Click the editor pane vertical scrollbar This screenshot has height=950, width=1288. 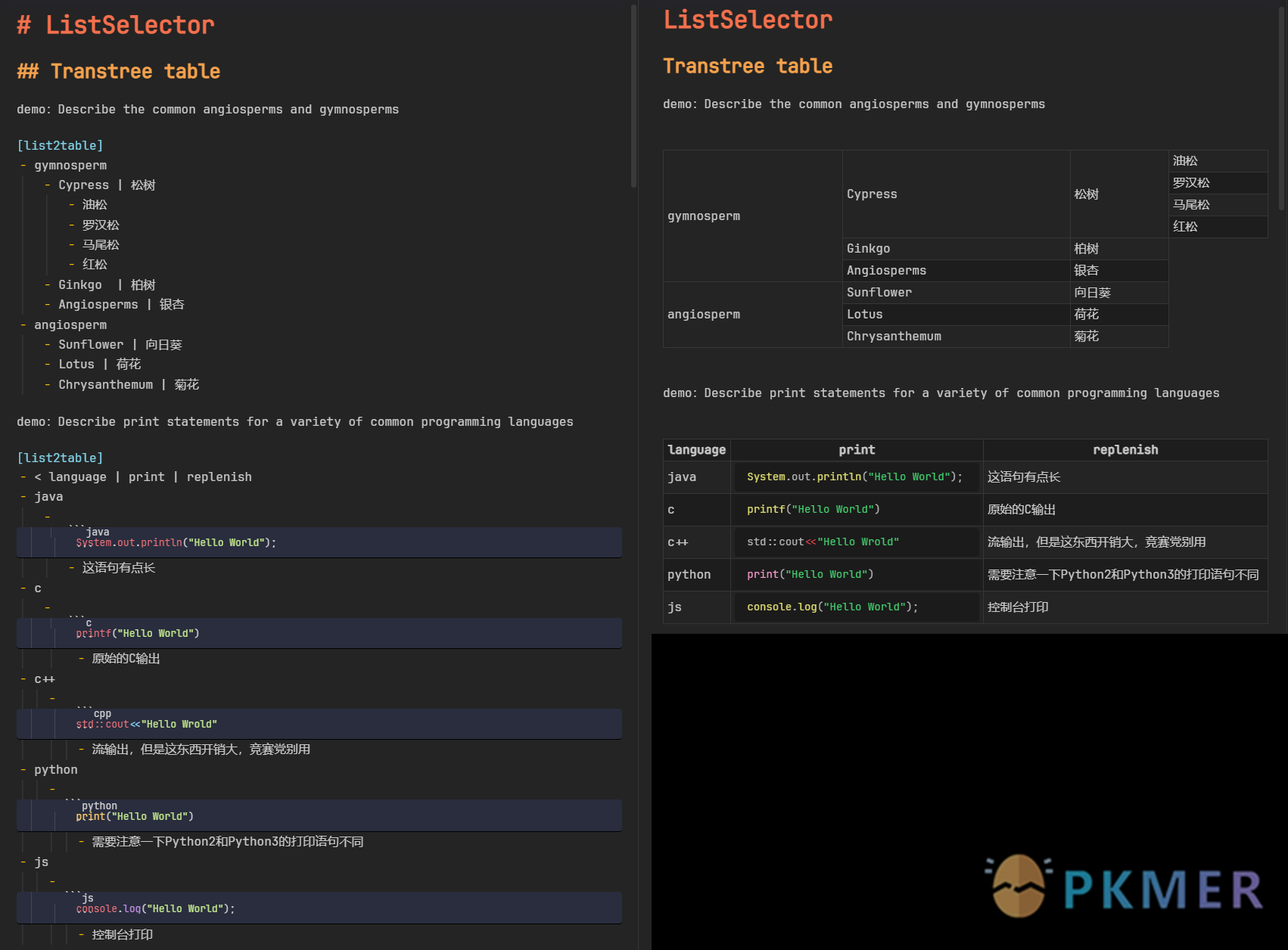pyautogui.click(x=633, y=95)
